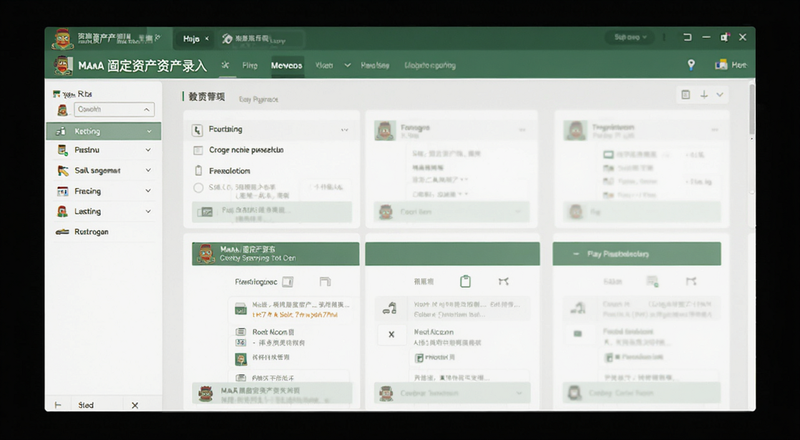Click the Kotting icon in the sidebar
This screenshot has width=800, height=440.
[x=61, y=131]
